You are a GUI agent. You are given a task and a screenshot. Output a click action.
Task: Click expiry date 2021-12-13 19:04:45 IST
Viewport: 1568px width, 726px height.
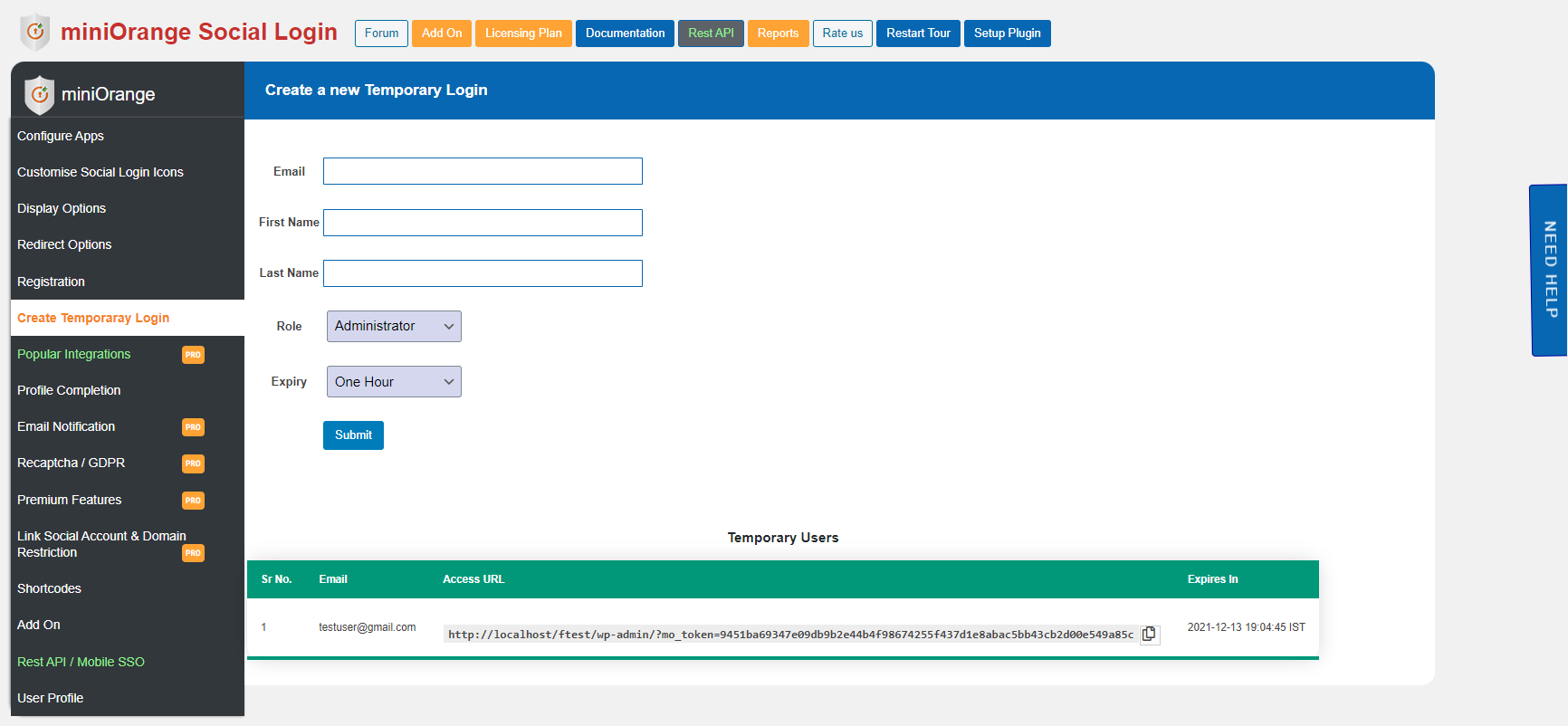[x=1247, y=627]
